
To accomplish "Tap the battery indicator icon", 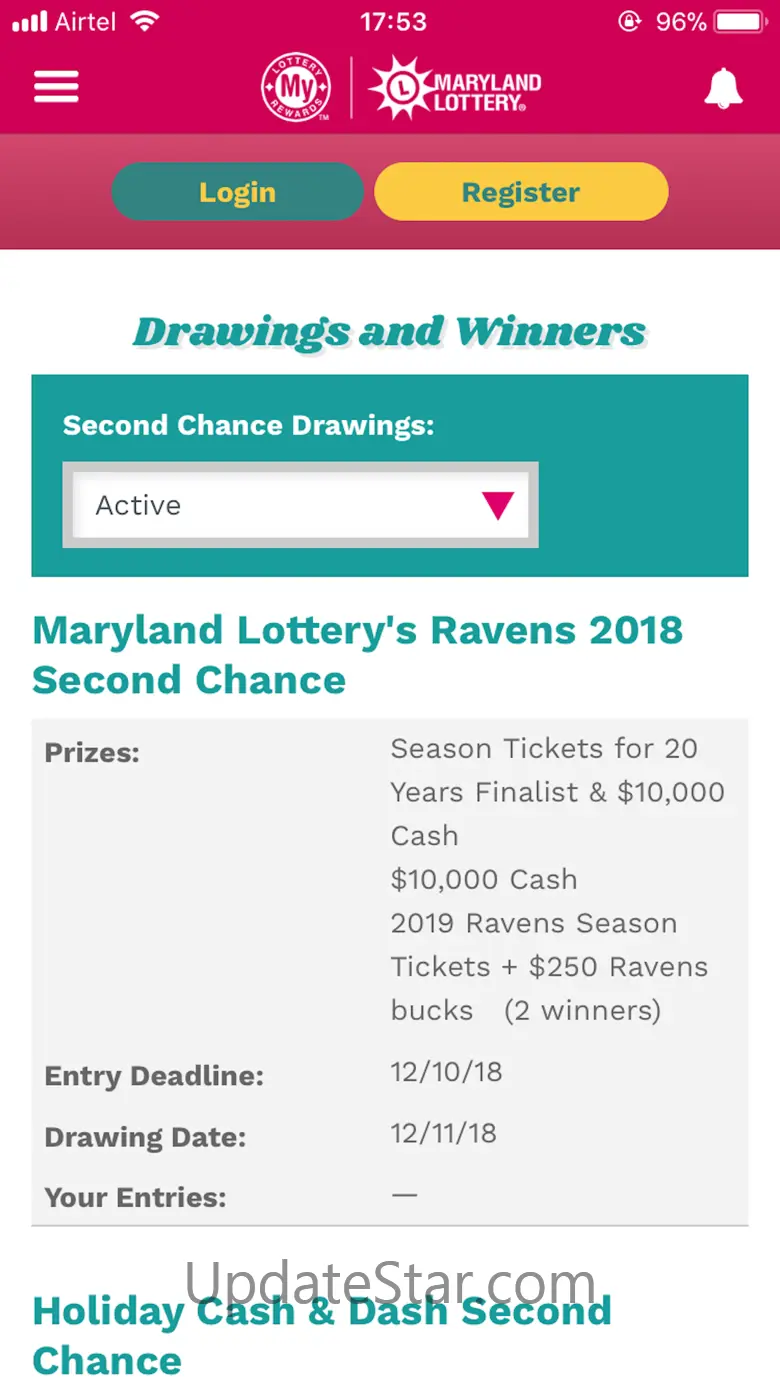I will pyautogui.click(x=741, y=21).
